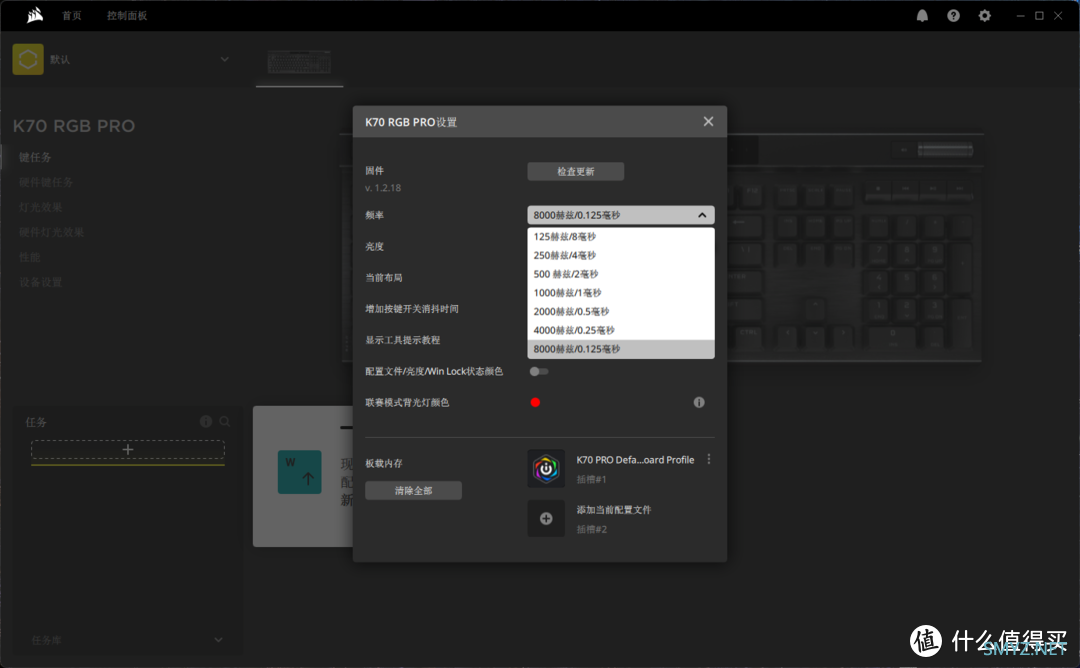The width and height of the screenshot is (1080, 668).
Task: Click the 当前布局 label
Action: click(x=384, y=278)
